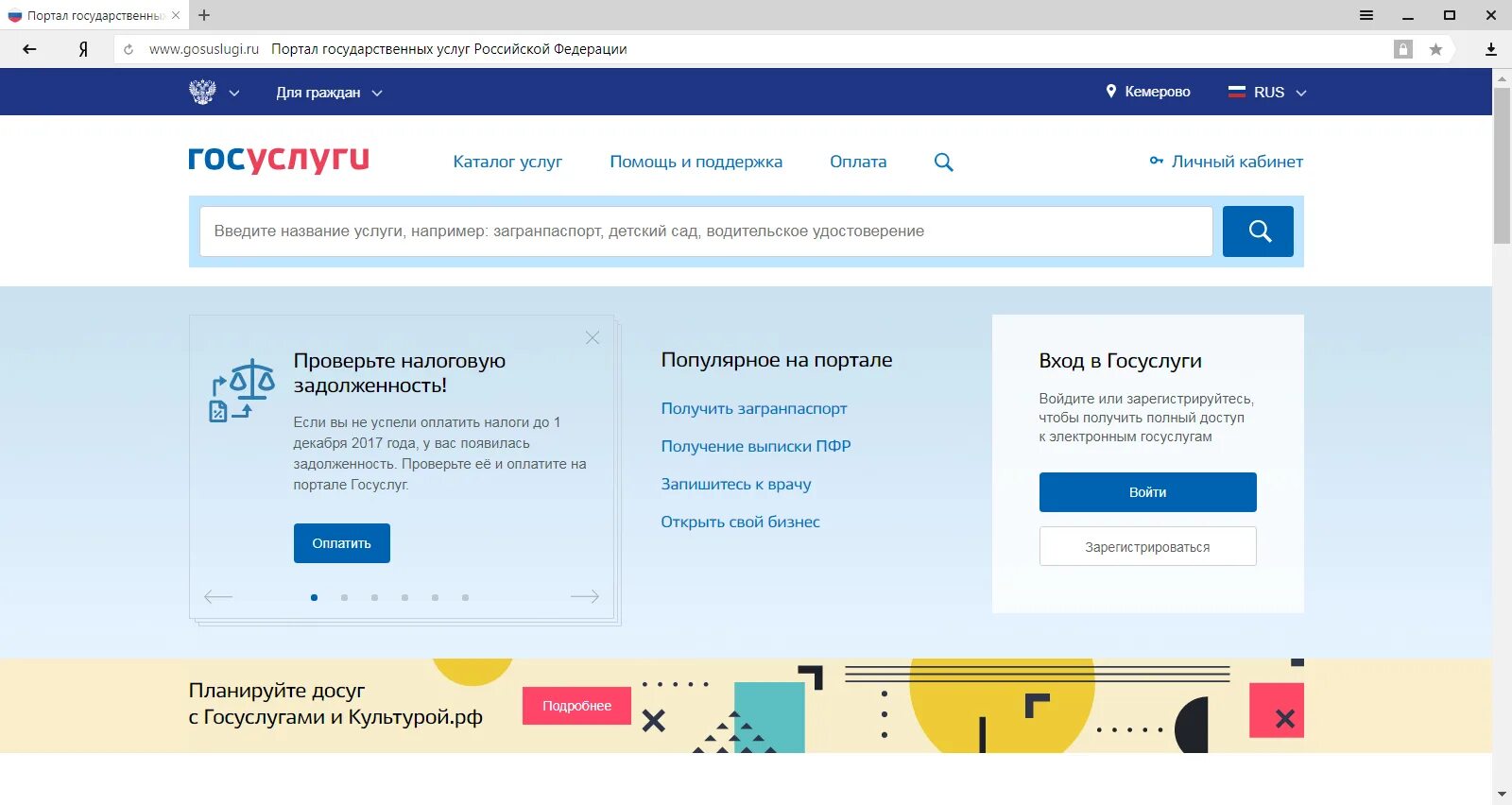
Task: Dismiss the tax debt banner card
Action: 593,337
